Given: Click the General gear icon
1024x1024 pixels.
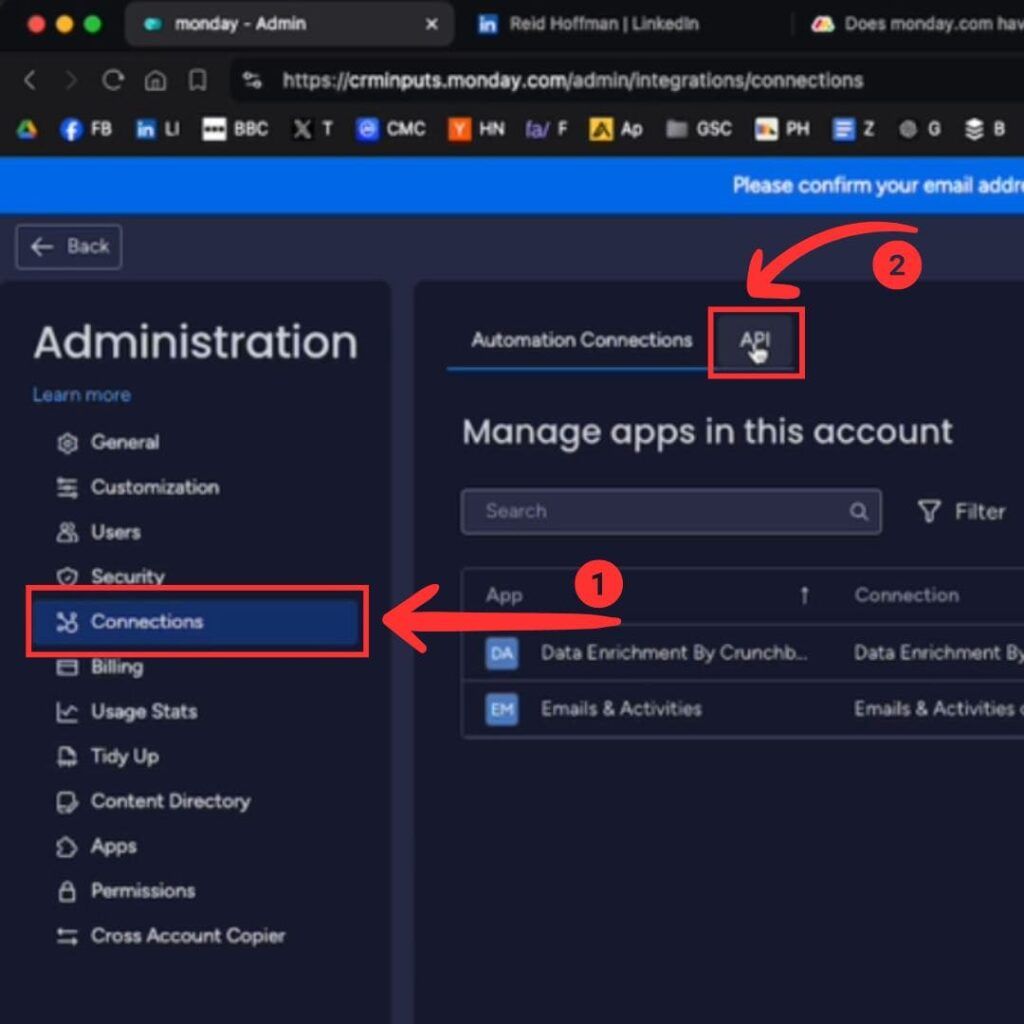Looking at the screenshot, I should pos(67,443).
